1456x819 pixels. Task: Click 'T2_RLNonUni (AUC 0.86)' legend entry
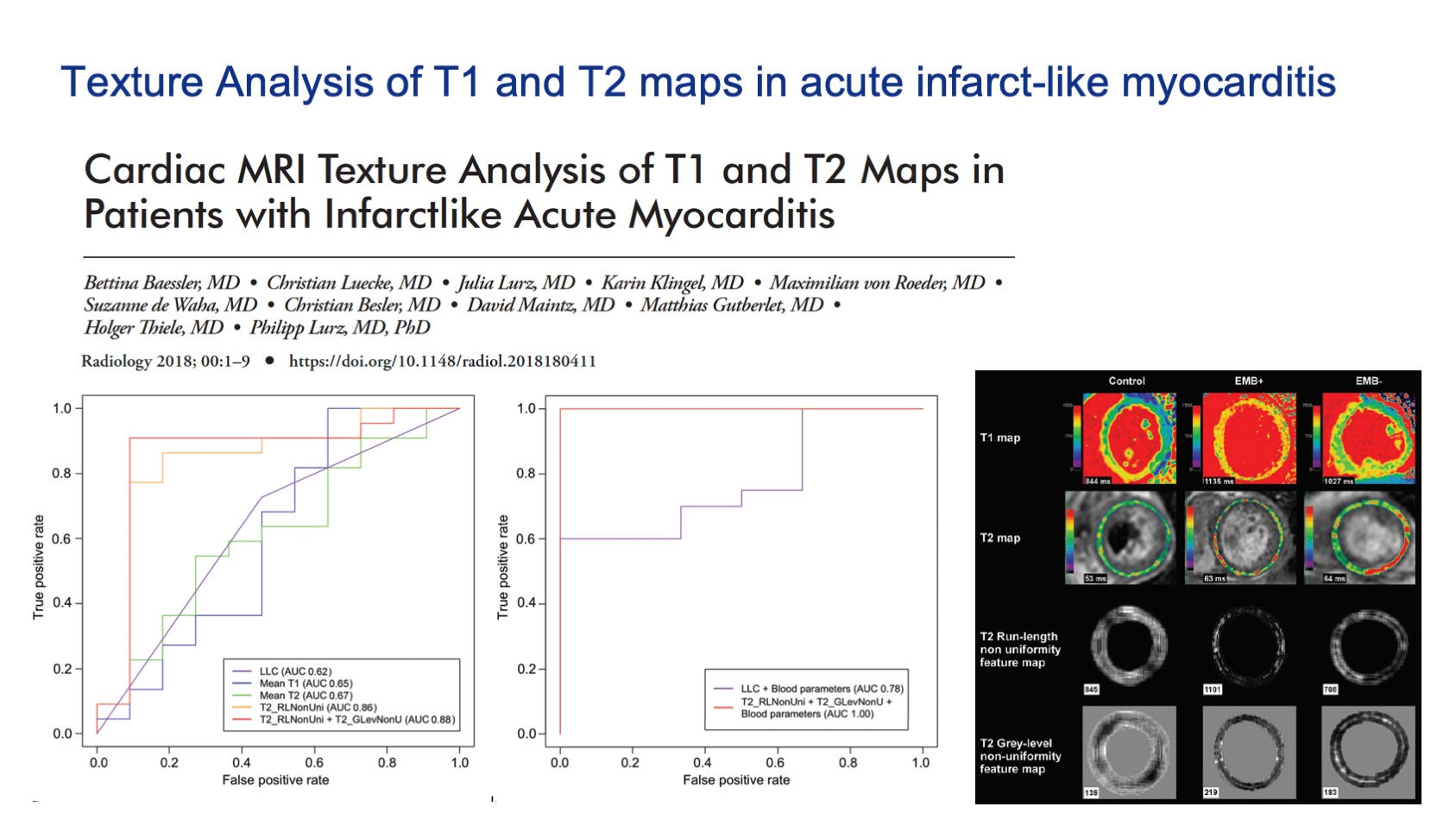point(318,708)
